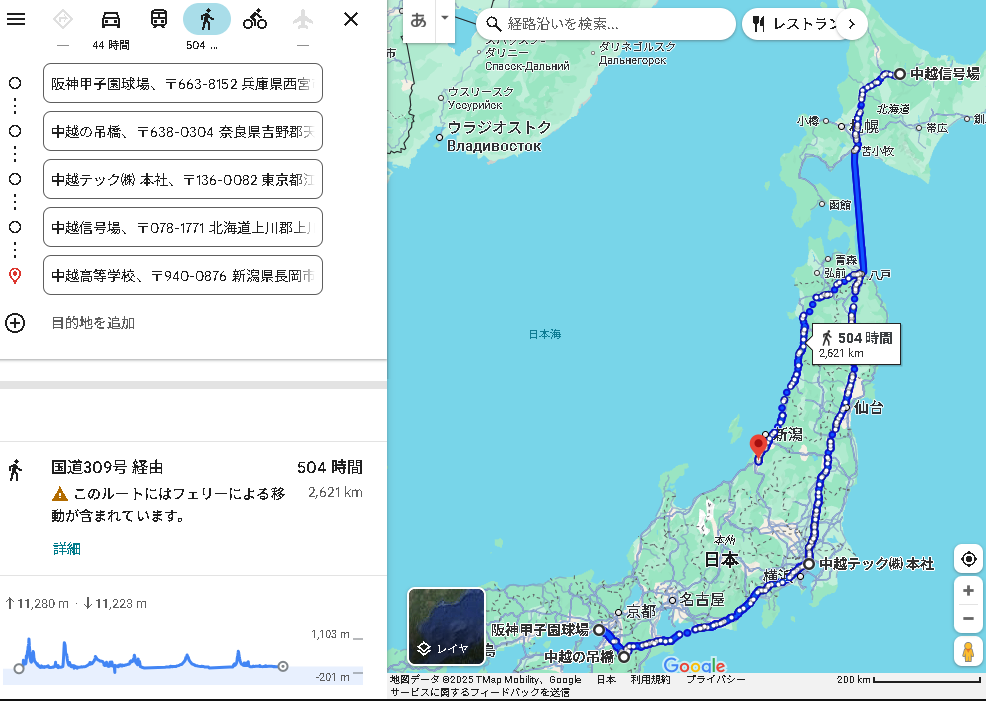
Task: Click the 中越テック㈱ 本社 map marker
Action: 809,564
